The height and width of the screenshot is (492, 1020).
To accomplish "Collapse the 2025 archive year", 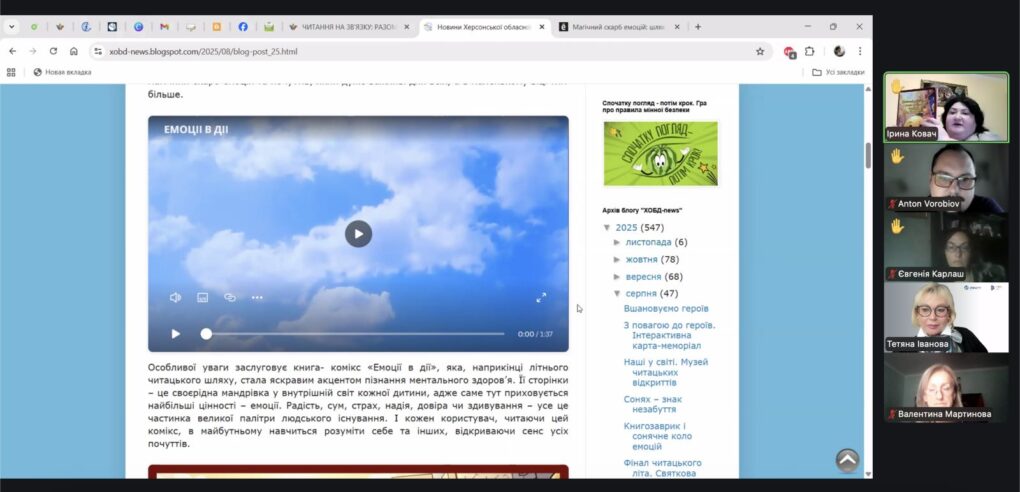I will (x=607, y=228).
